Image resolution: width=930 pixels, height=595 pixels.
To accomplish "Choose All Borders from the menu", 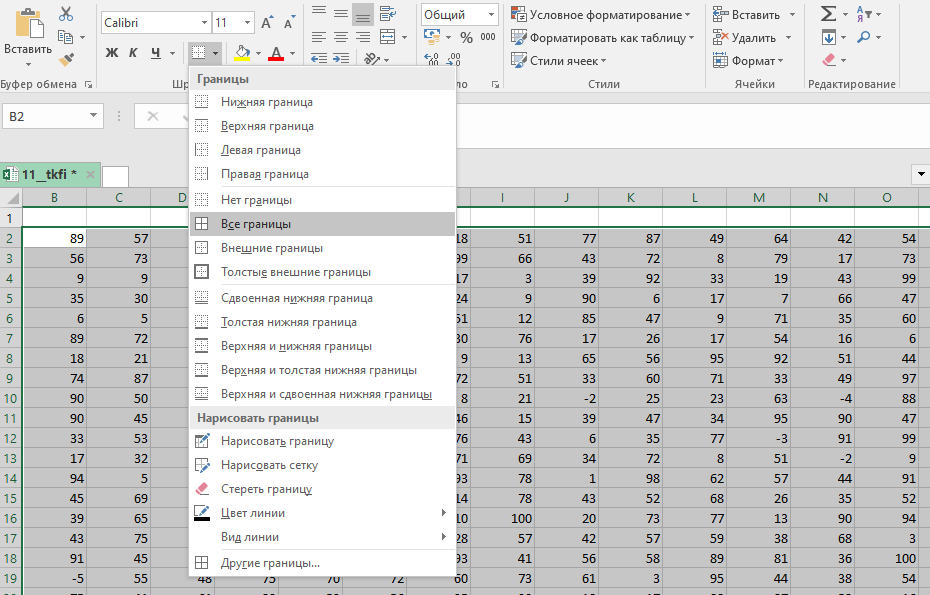I will (x=256, y=224).
